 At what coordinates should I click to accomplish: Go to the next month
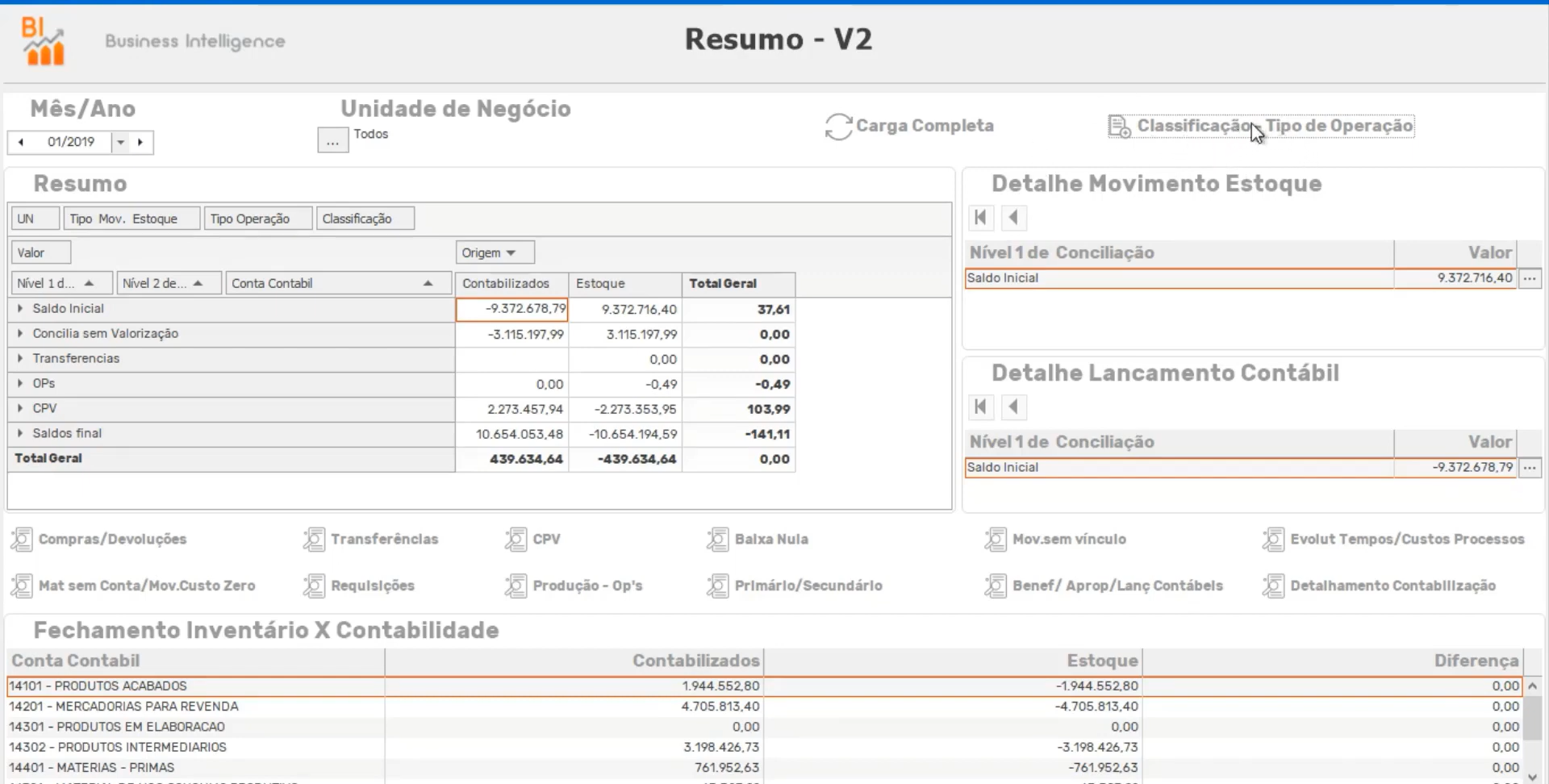[x=140, y=142]
